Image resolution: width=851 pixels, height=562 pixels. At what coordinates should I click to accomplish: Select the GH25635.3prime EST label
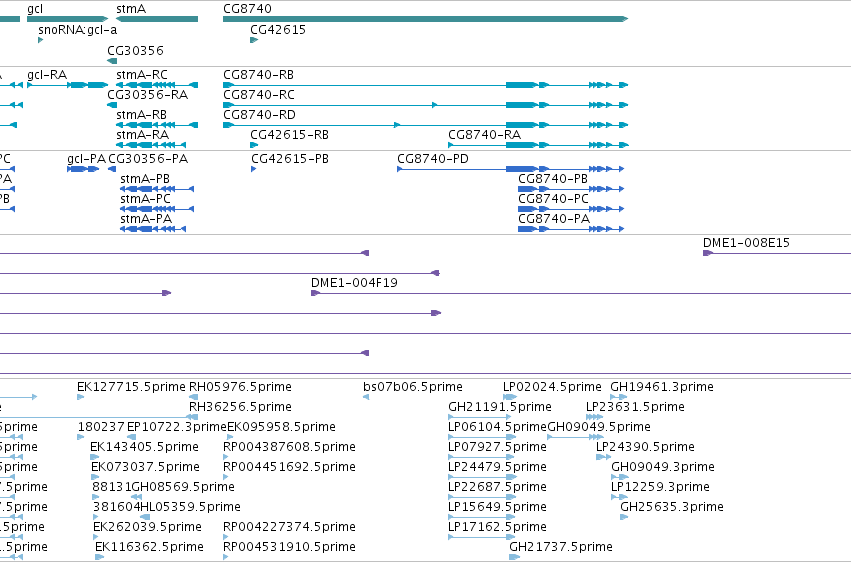[672, 507]
